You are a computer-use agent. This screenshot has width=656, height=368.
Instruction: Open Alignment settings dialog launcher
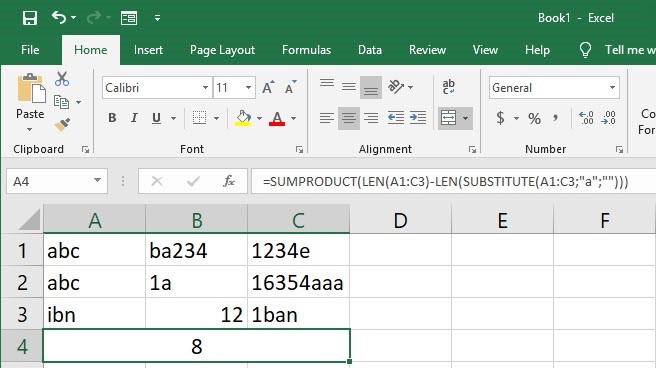(472, 149)
